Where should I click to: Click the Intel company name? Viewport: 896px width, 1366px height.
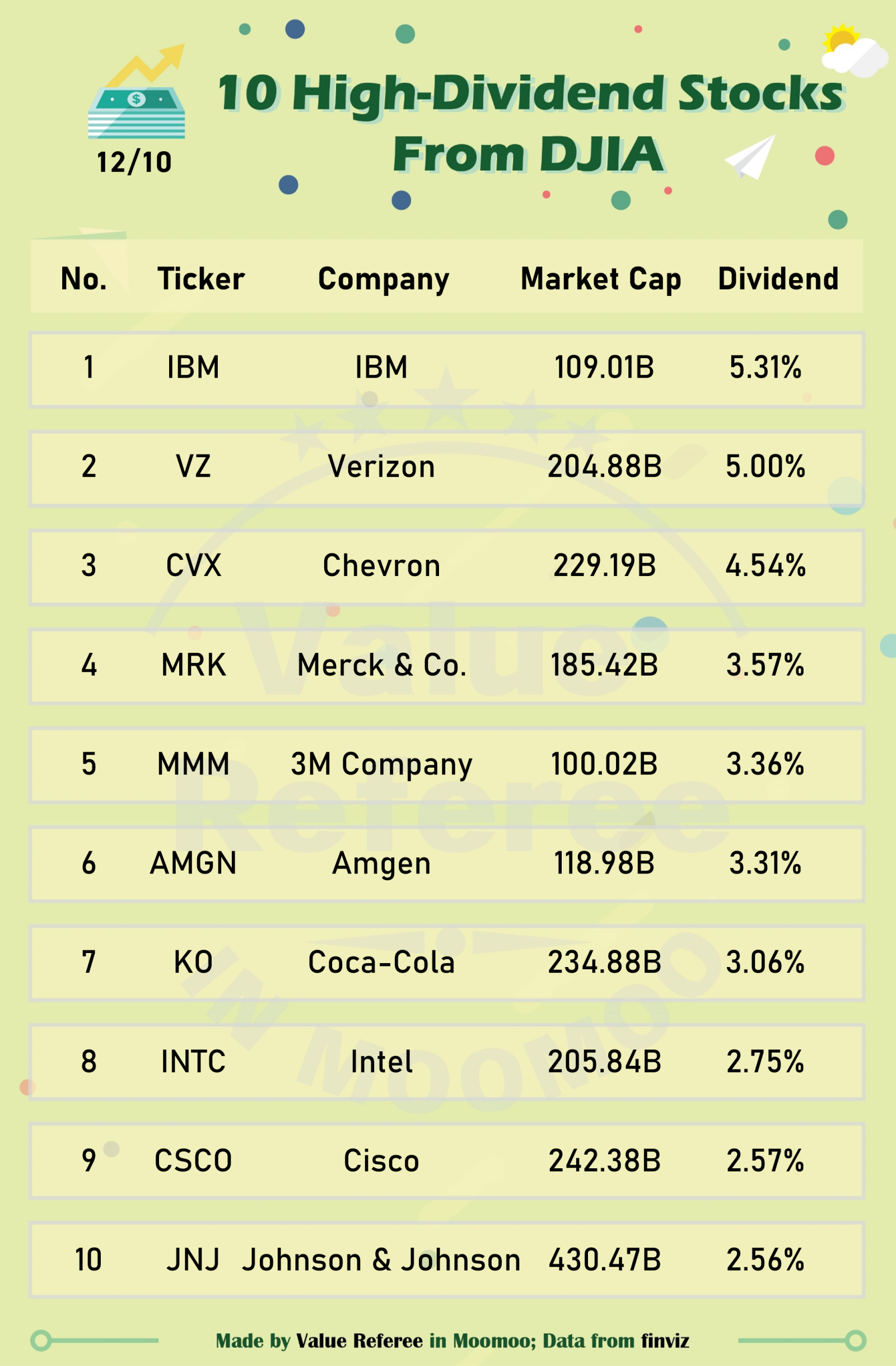(381, 1062)
